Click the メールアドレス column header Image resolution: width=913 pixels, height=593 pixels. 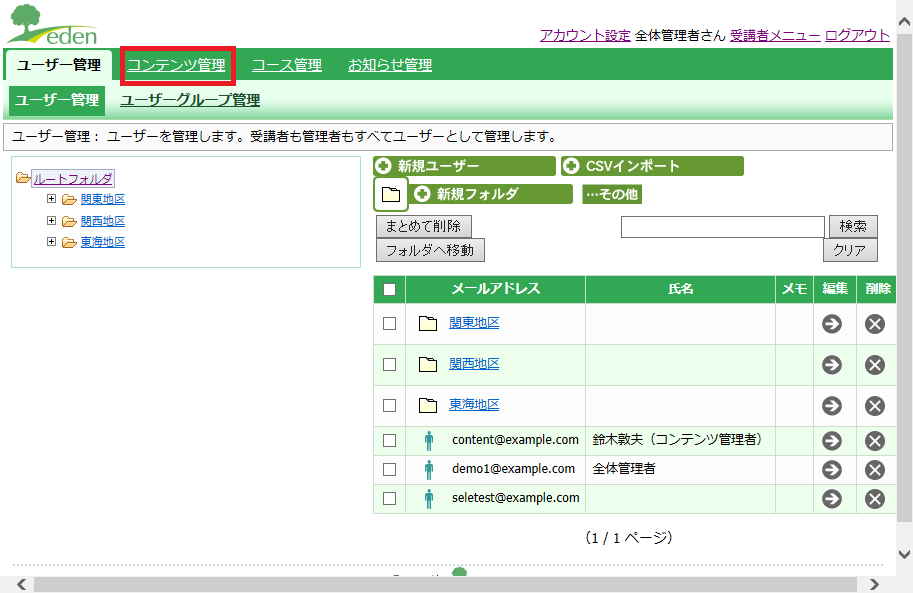click(x=496, y=289)
